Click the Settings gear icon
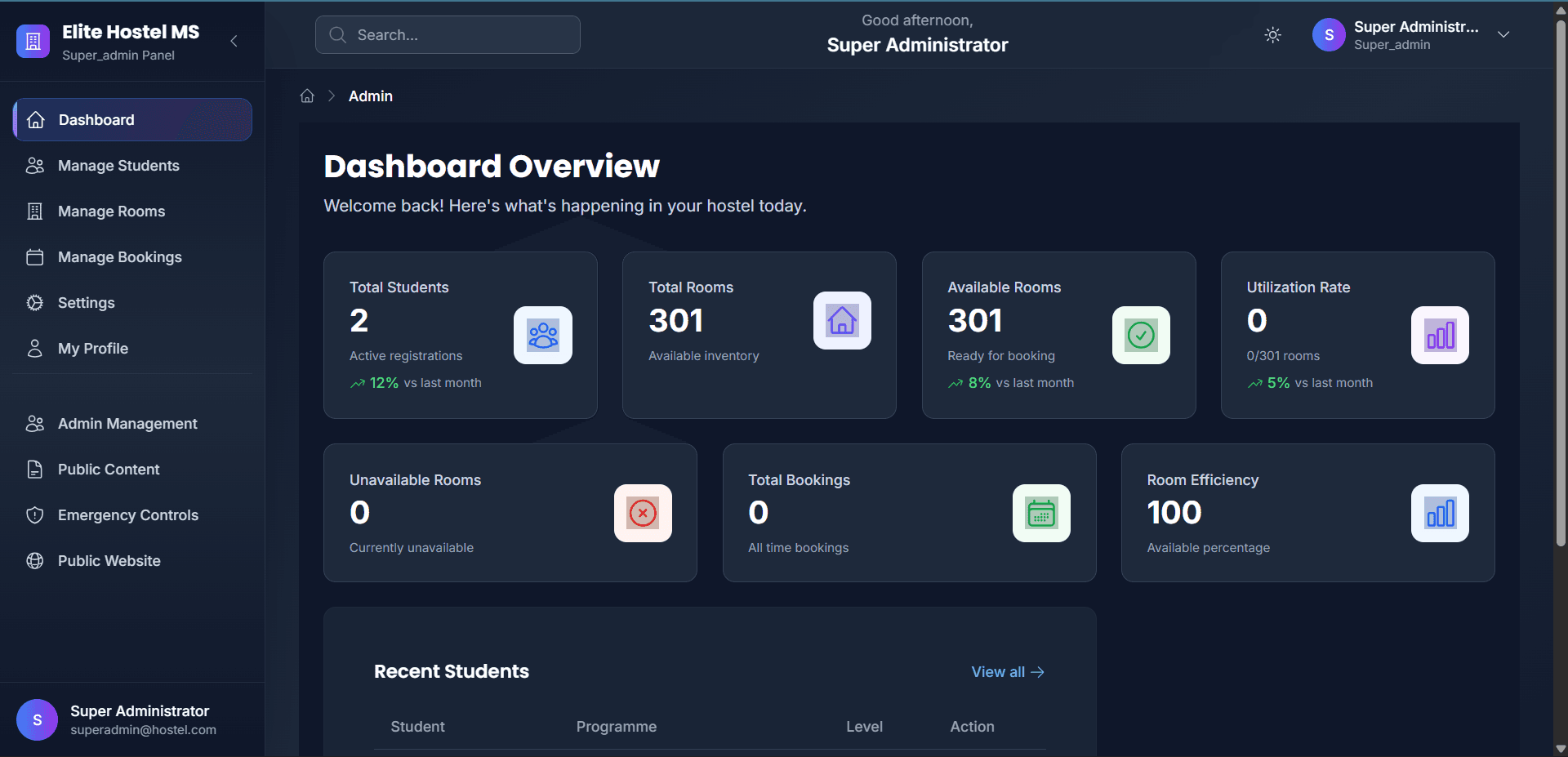Screen dimensions: 1568x757 (35, 302)
